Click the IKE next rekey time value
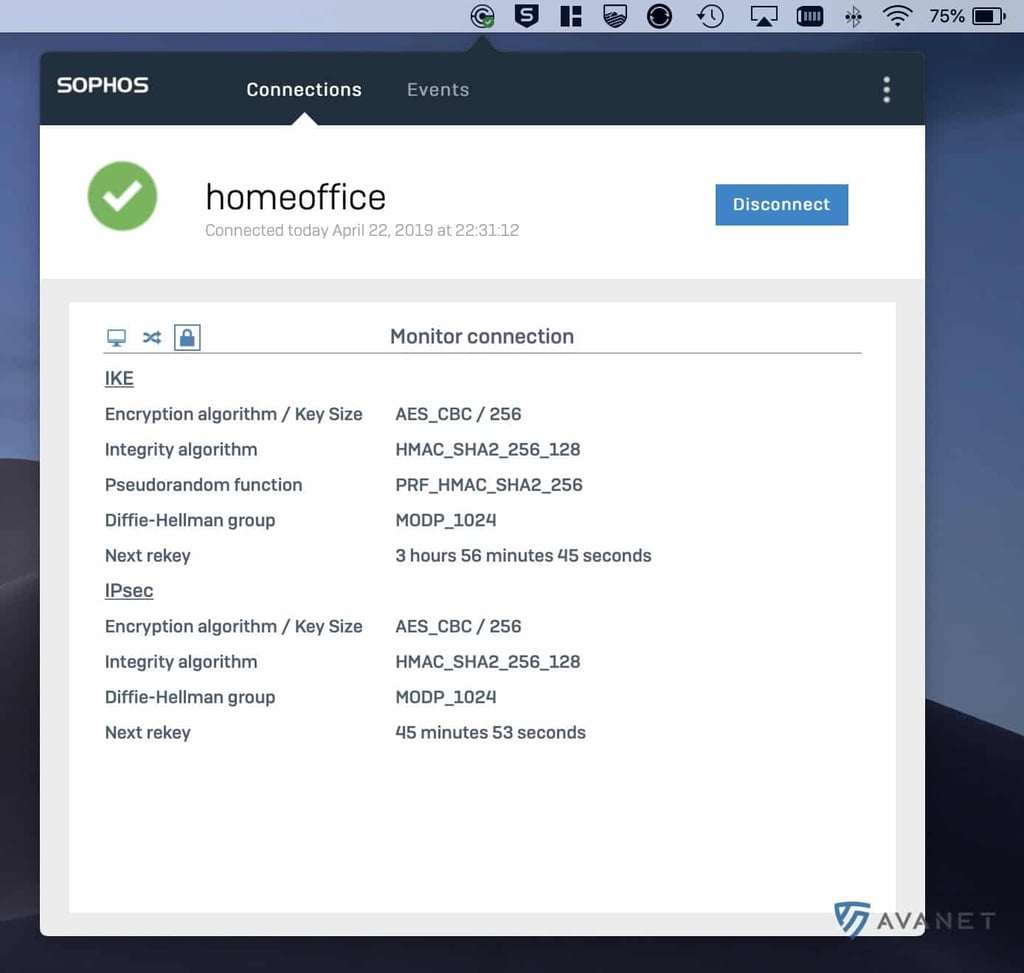The image size is (1024, 973). pyautogui.click(x=524, y=556)
